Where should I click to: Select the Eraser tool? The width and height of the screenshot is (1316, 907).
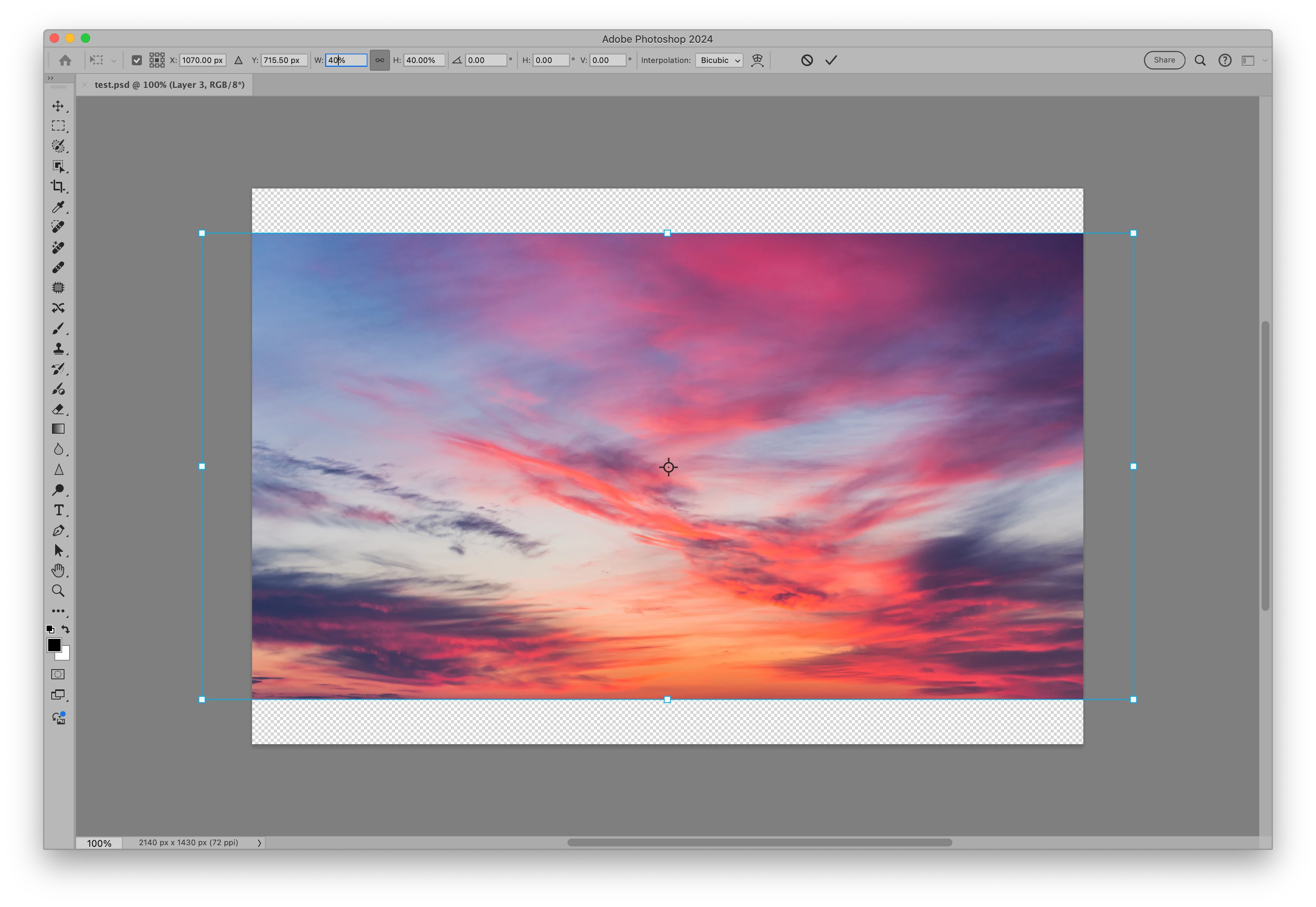[58, 409]
